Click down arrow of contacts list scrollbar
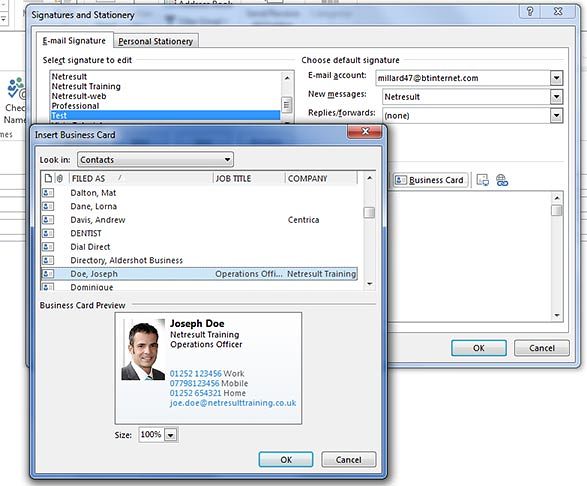The width and height of the screenshot is (587, 486). [x=369, y=284]
